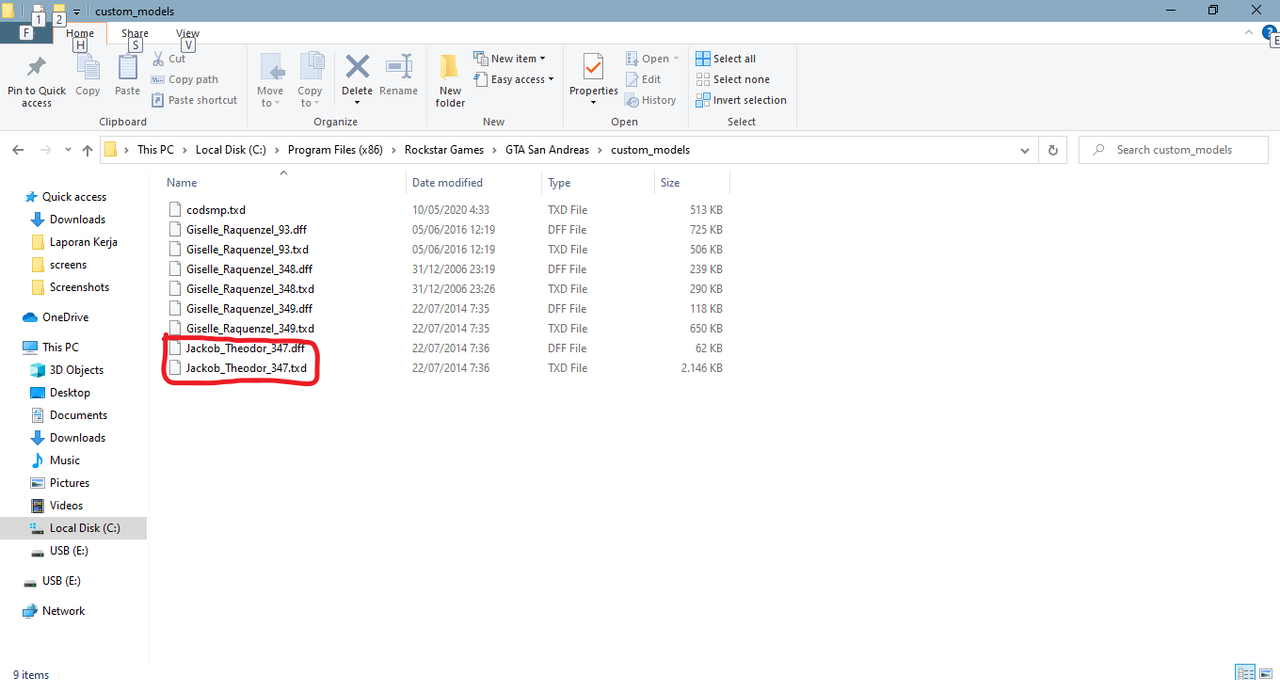Open Quick access in sidebar
The image size is (1280, 680).
(74, 197)
